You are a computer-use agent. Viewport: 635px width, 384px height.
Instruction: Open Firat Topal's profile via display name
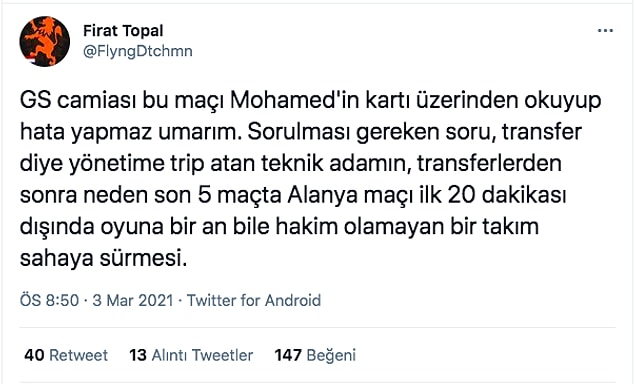click(x=123, y=31)
